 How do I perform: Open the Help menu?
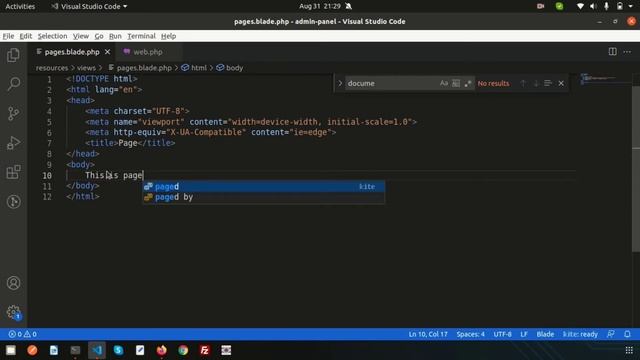[x=168, y=36]
